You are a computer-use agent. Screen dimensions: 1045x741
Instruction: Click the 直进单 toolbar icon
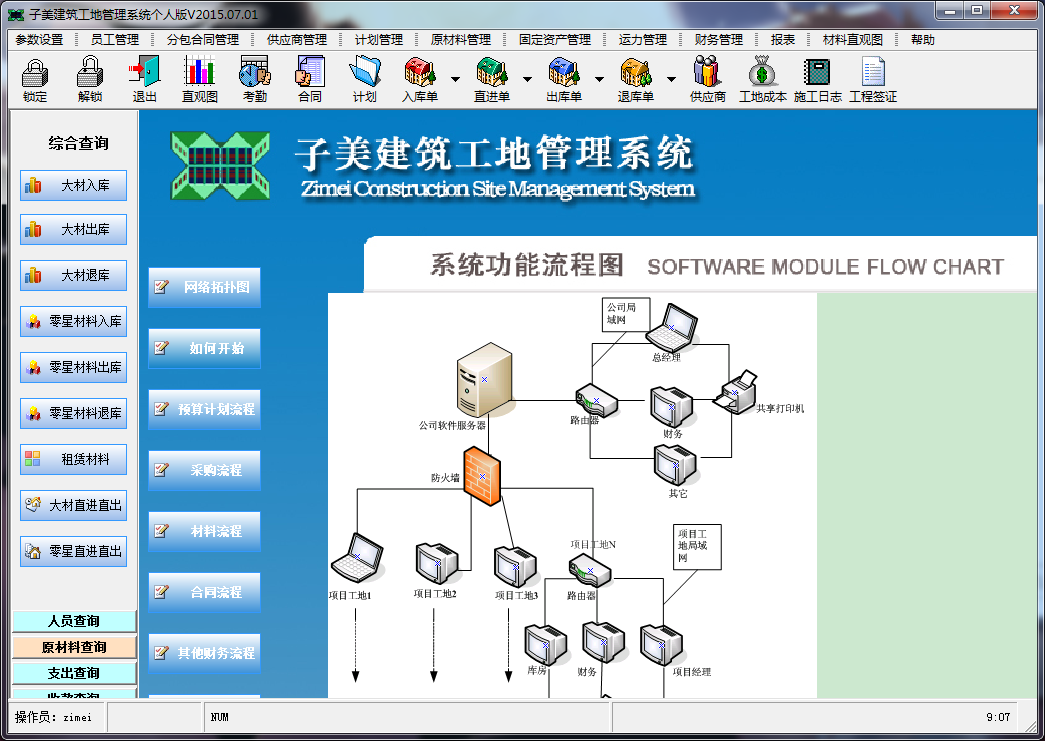492,79
